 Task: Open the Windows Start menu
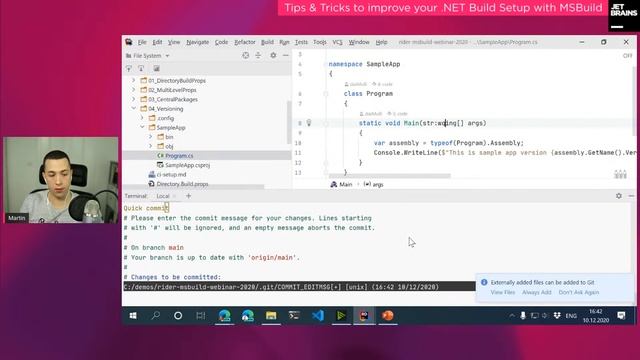tap(133, 316)
